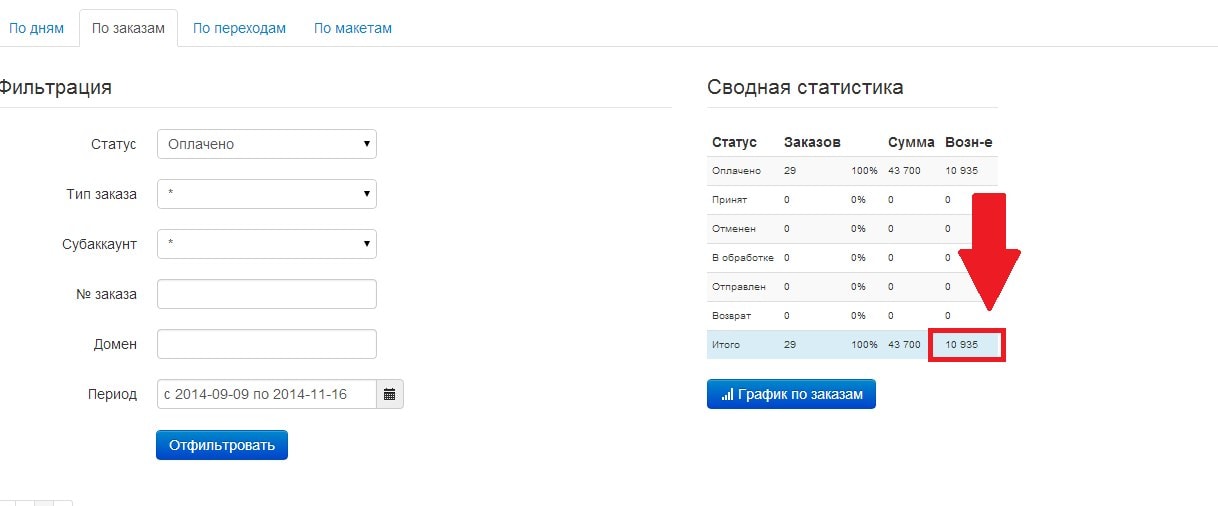This screenshot has height=506, width=1218.
Task: Open the По переходам tab
Action: coord(239,28)
